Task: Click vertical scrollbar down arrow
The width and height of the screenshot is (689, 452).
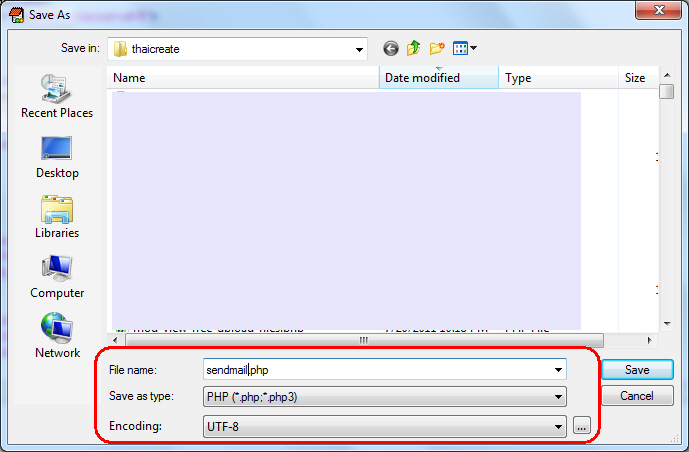Action: pyautogui.click(x=667, y=324)
